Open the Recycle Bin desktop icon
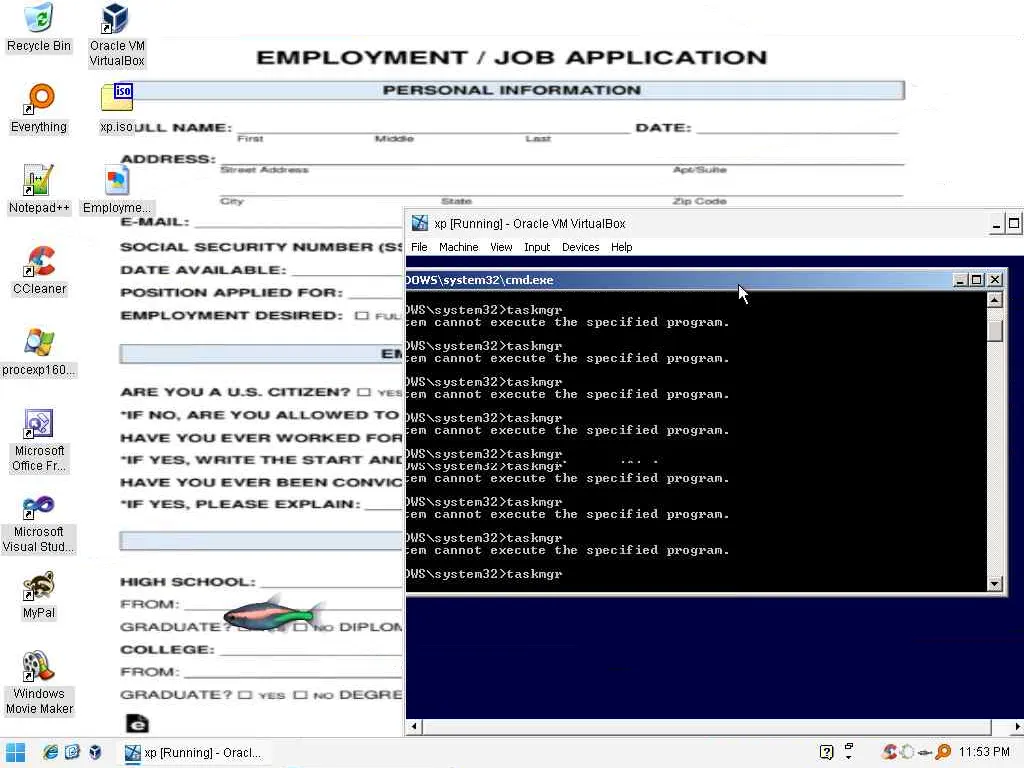The height and width of the screenshot is (768, 1024). 39,27
